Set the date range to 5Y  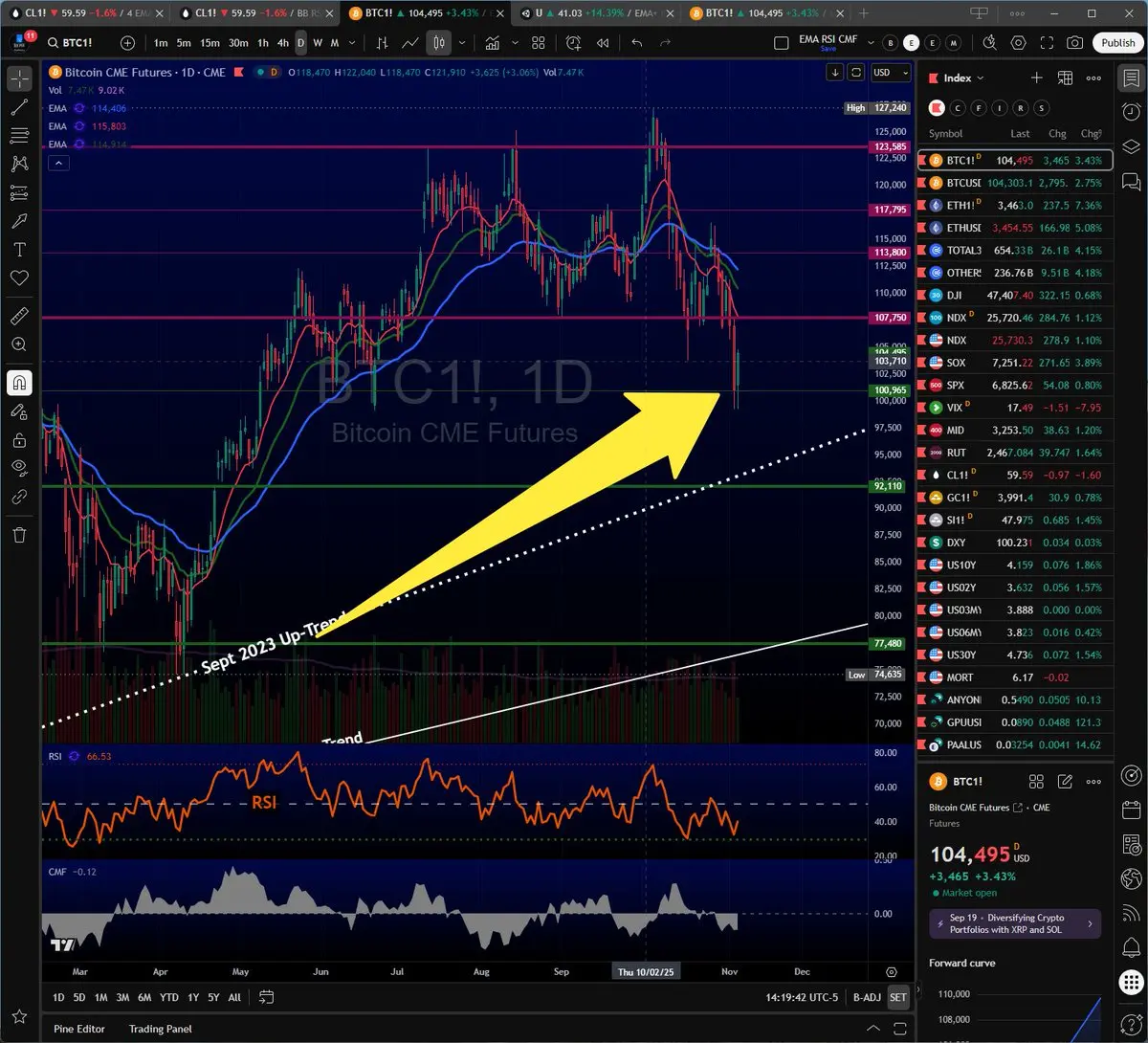click(213, 997)
